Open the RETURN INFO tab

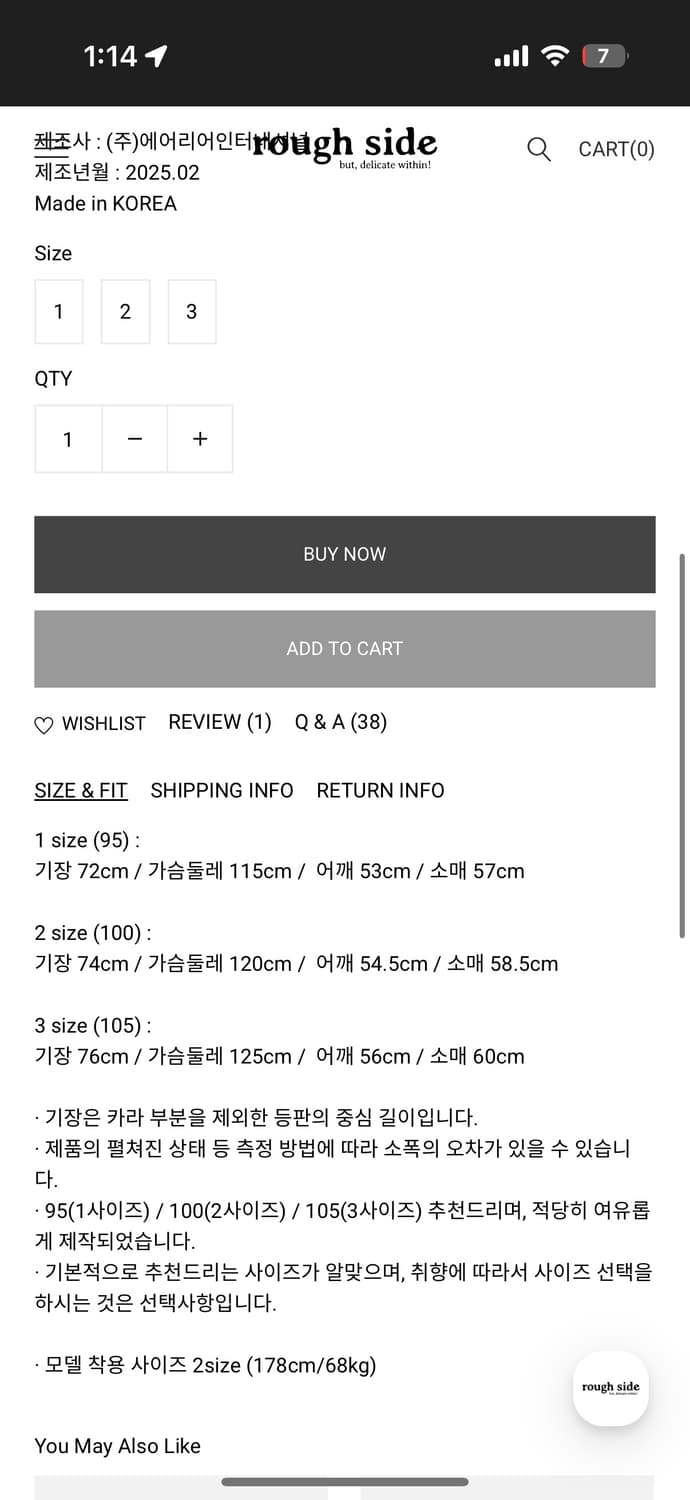click(x=380, y=790)
